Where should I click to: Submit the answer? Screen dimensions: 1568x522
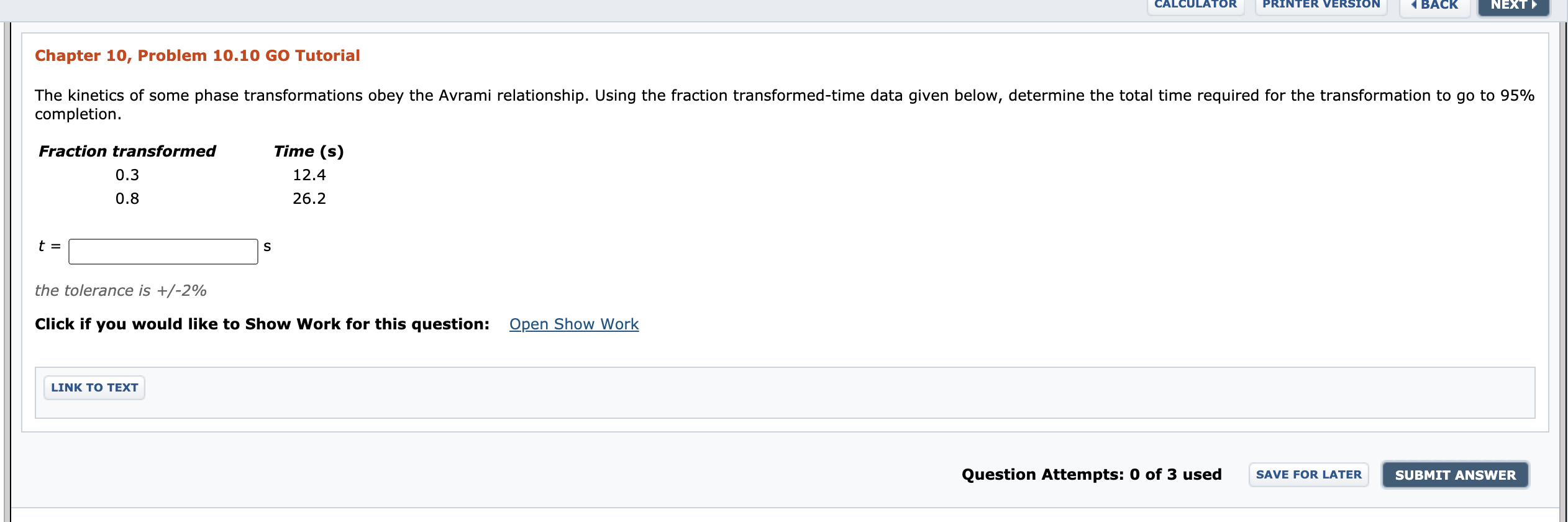click(1455, 475)
